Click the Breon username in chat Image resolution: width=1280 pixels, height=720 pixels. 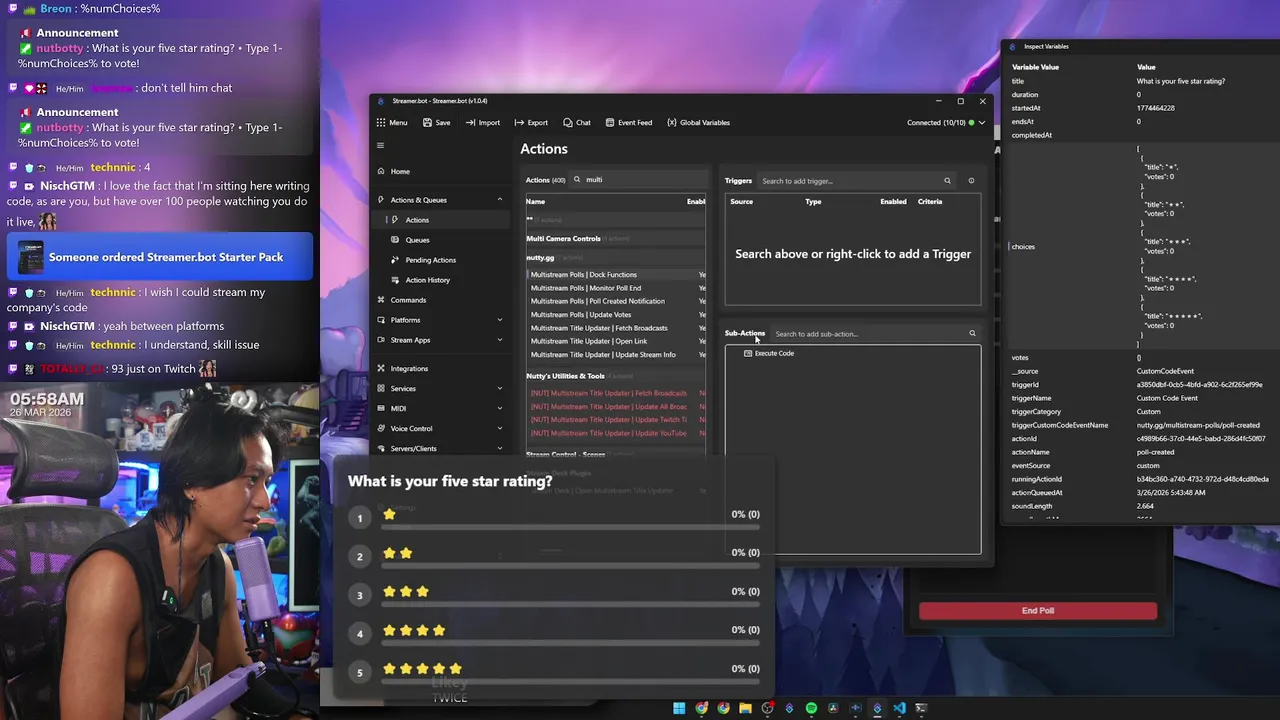[x=55, y=9]
